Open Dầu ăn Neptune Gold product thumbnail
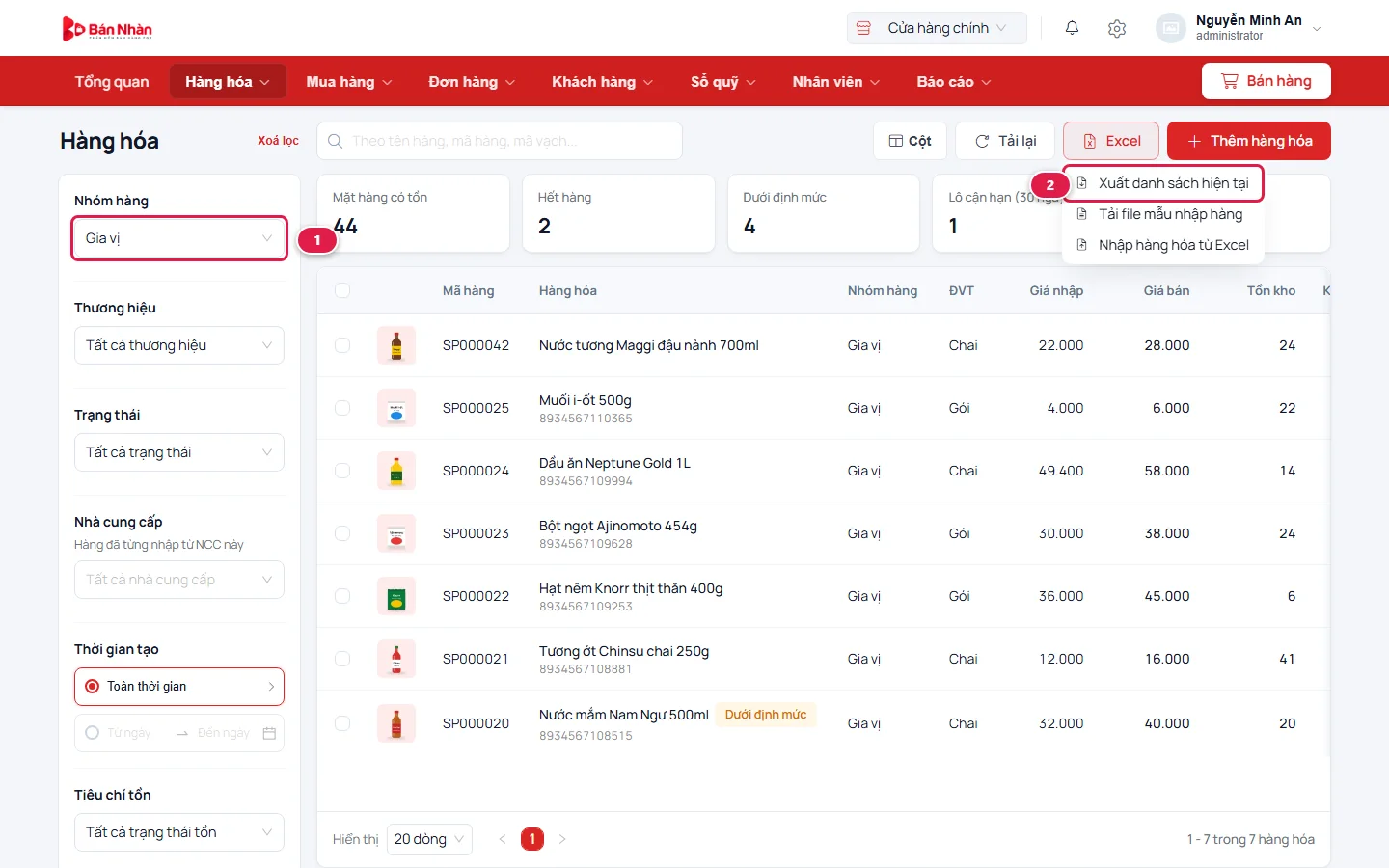1389x868 pixels. coord(396,471)
